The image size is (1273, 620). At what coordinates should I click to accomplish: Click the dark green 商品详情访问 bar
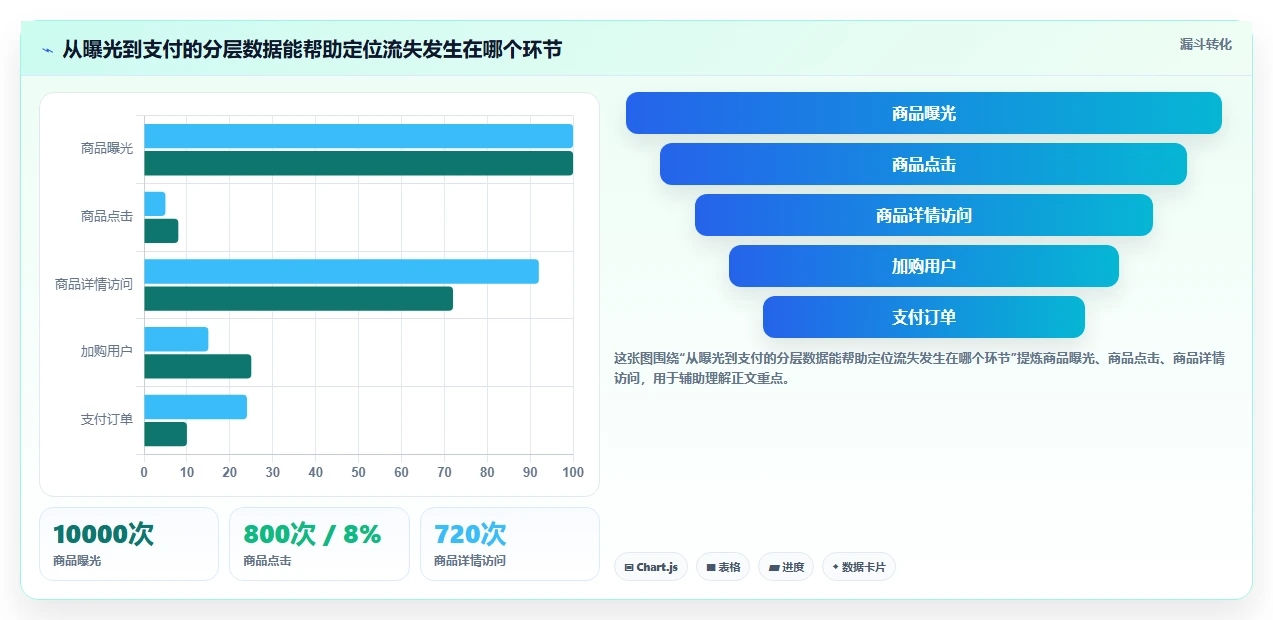point(298,298)
